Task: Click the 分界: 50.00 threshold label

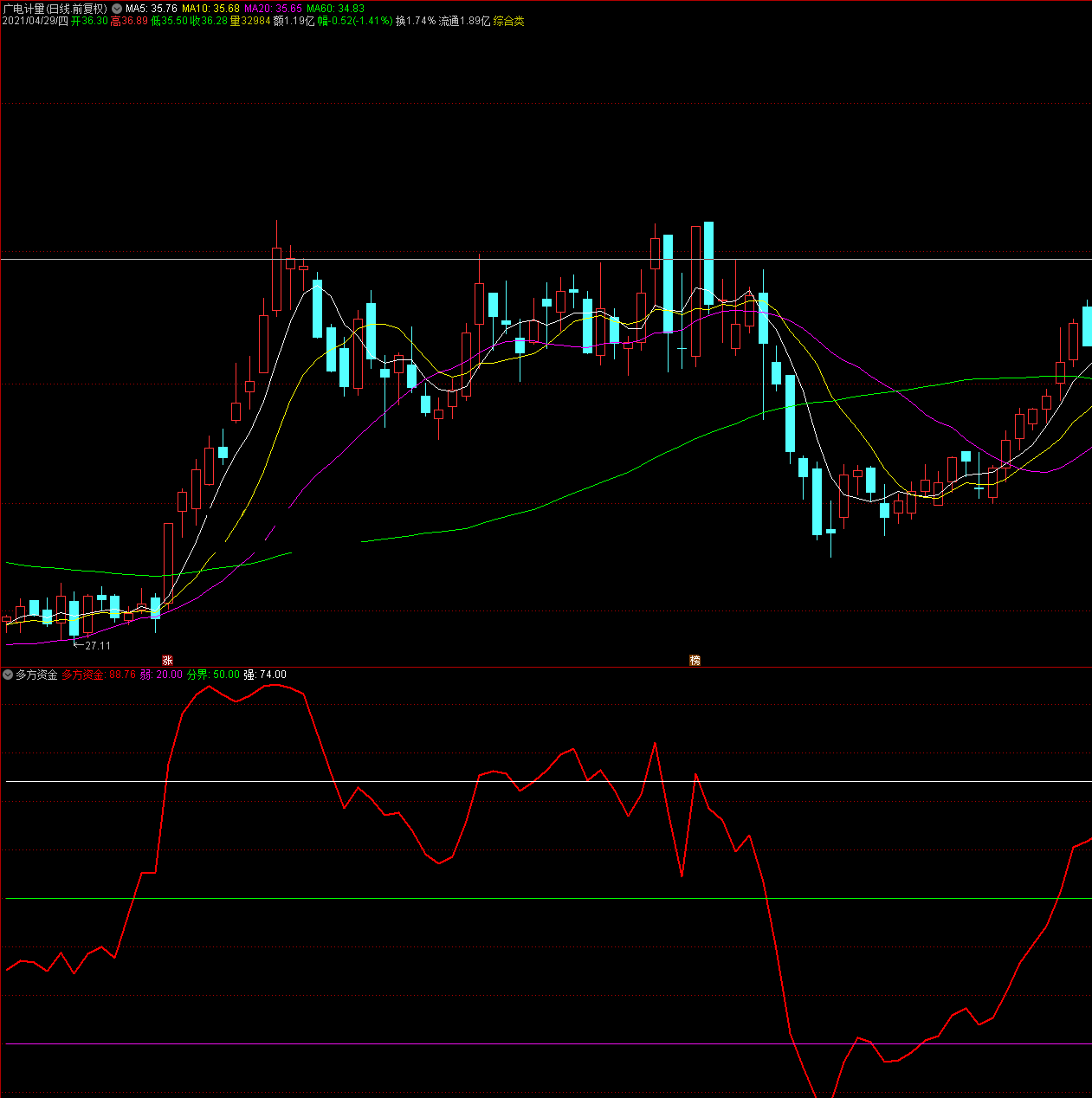Action: coord(213,675)
